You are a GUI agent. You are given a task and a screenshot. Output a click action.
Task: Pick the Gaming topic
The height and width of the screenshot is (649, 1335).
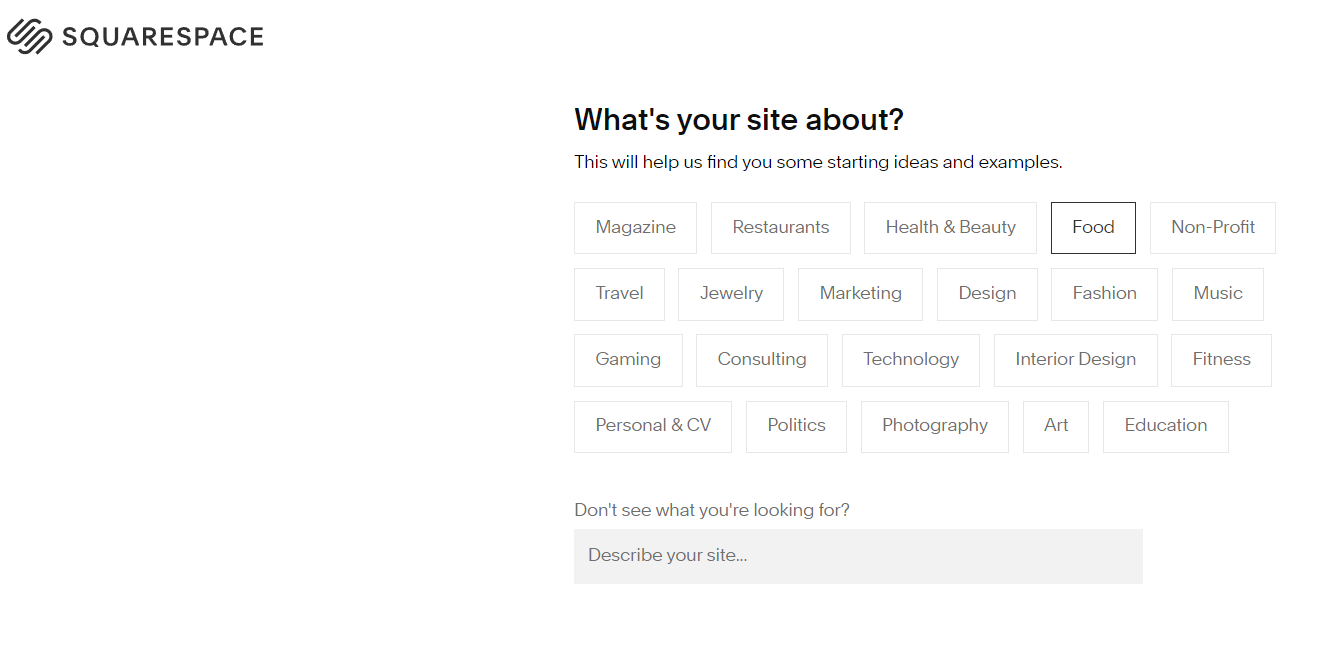(x=628, y=360)
